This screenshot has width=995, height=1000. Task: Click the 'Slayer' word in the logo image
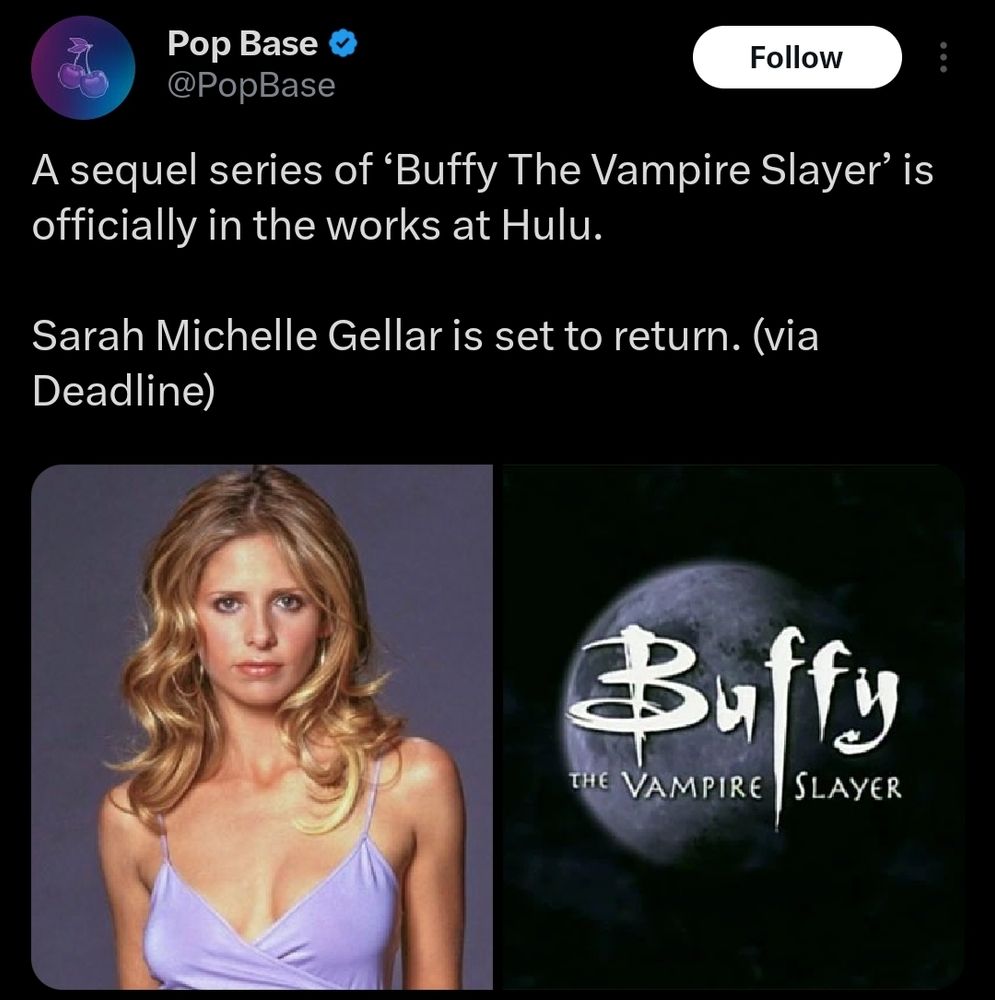coord(848,787)
